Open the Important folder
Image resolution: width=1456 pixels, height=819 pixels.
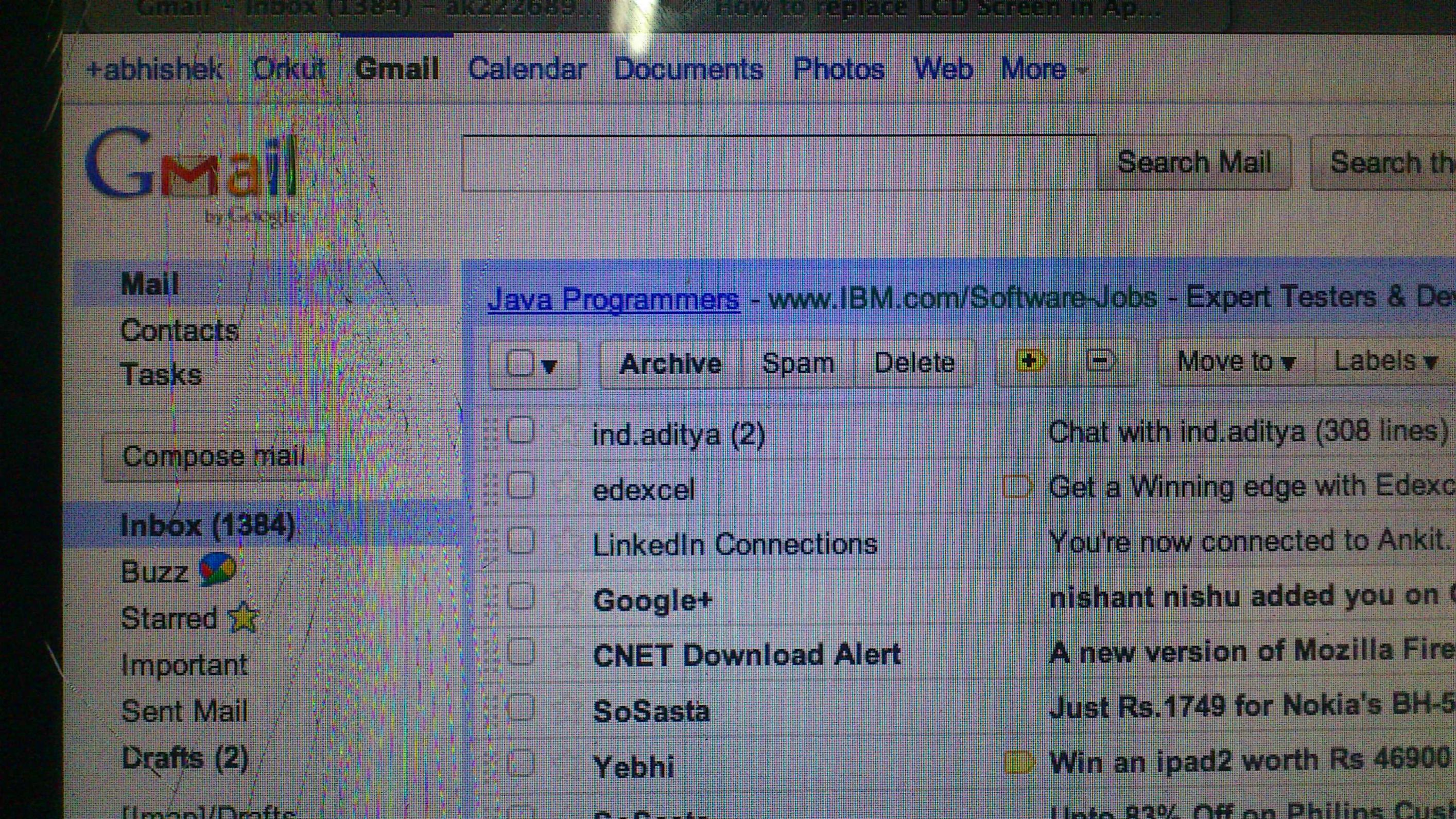(184, 665)
